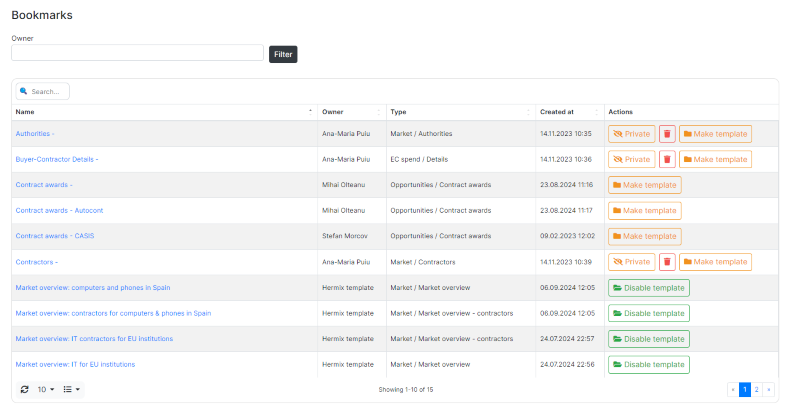Delete the Buyer-Contractor Details bookmark
Image resolution: width=800 pixels, height=420 pixels.
coord(667,159)
